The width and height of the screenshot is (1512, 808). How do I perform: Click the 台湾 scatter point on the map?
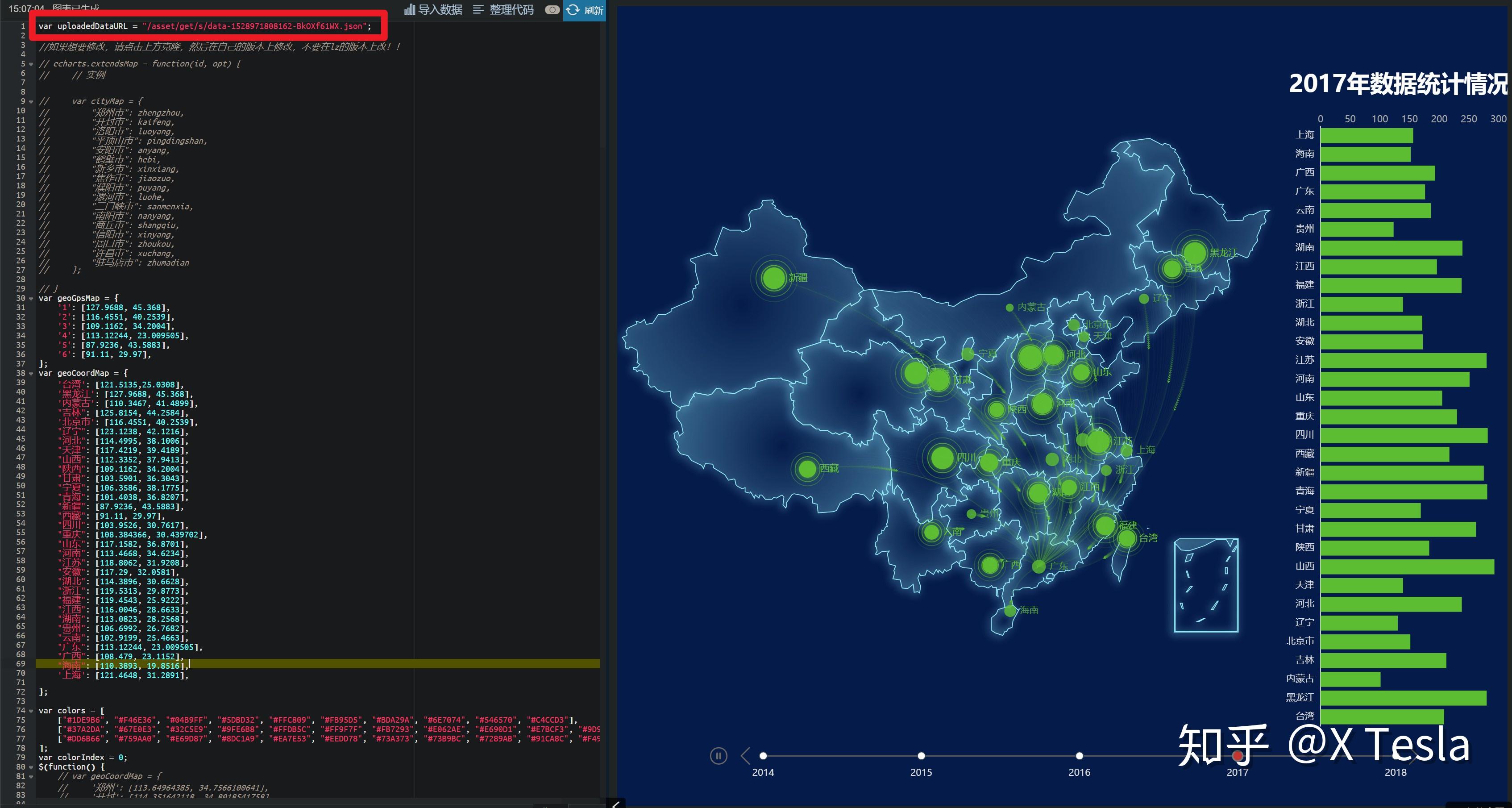[x=1127, y=538]
